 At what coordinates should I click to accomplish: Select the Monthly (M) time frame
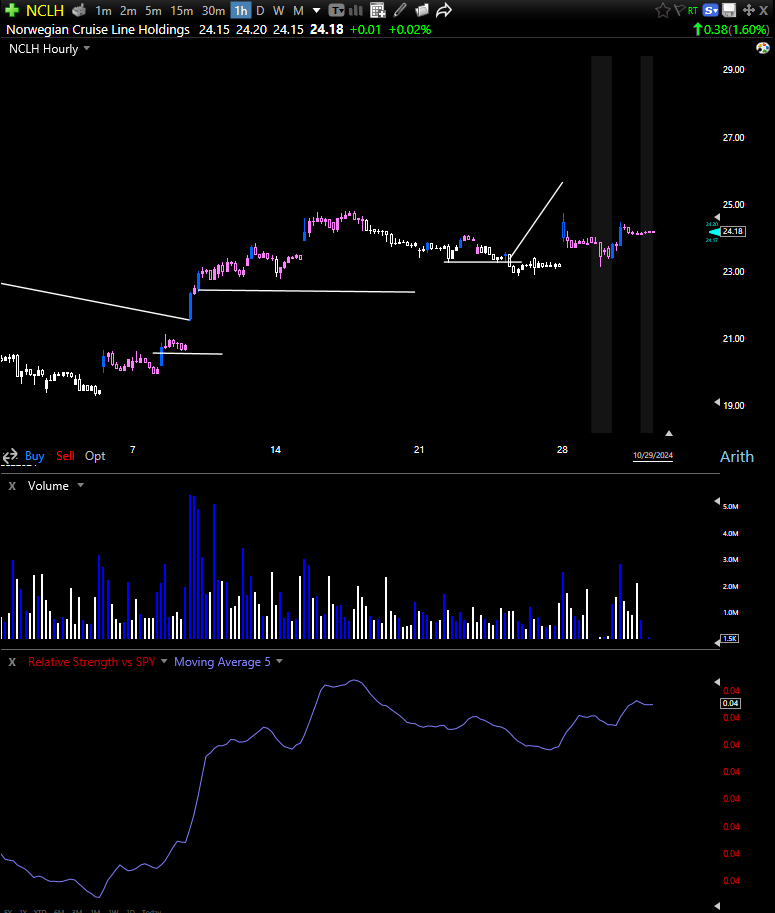coord(298,10)
